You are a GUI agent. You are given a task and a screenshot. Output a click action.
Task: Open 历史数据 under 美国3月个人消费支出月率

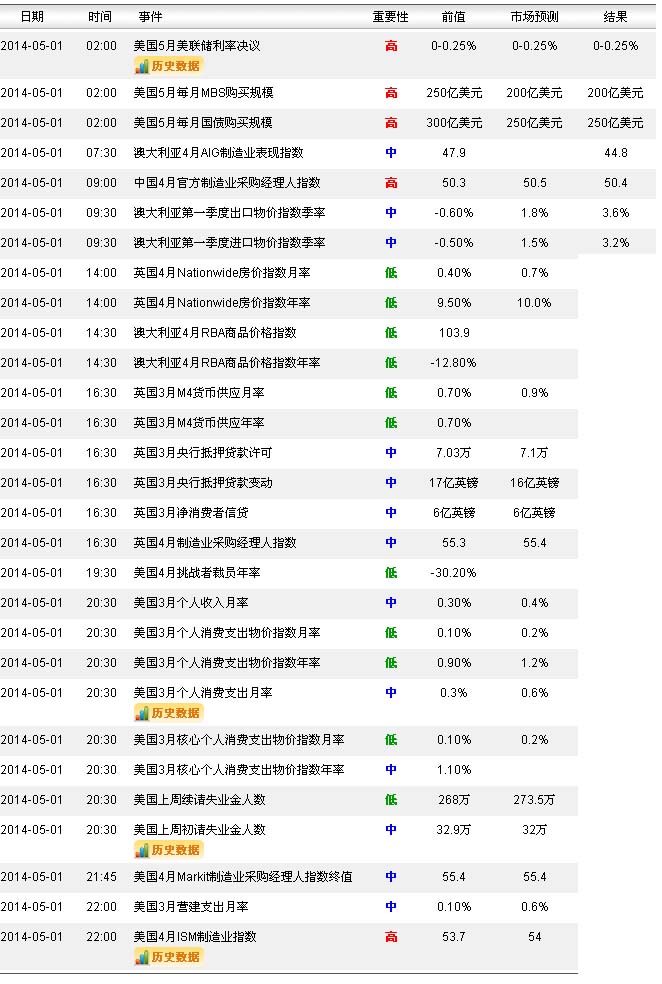pos(169,713)
